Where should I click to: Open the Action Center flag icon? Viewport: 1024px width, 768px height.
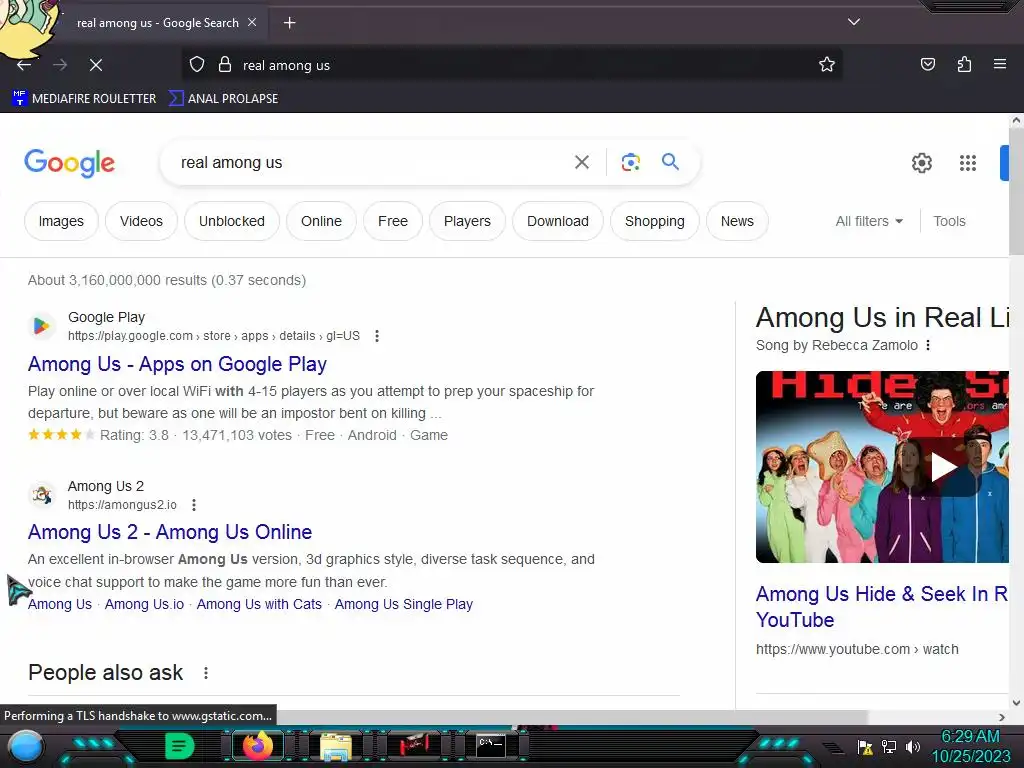point(865,746)
